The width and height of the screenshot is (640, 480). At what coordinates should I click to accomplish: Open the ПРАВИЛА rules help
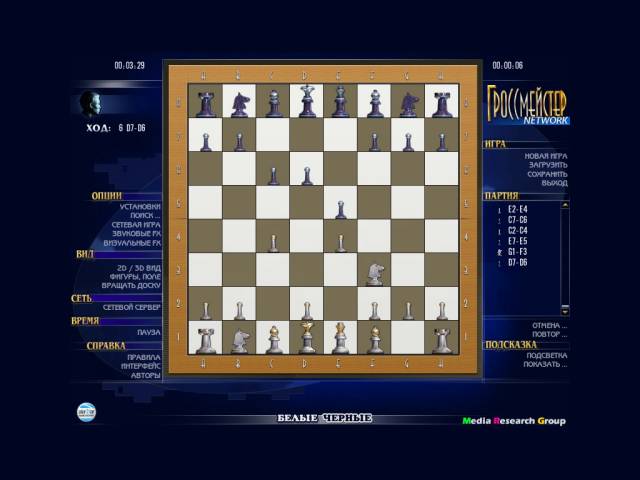coord(143,357)
